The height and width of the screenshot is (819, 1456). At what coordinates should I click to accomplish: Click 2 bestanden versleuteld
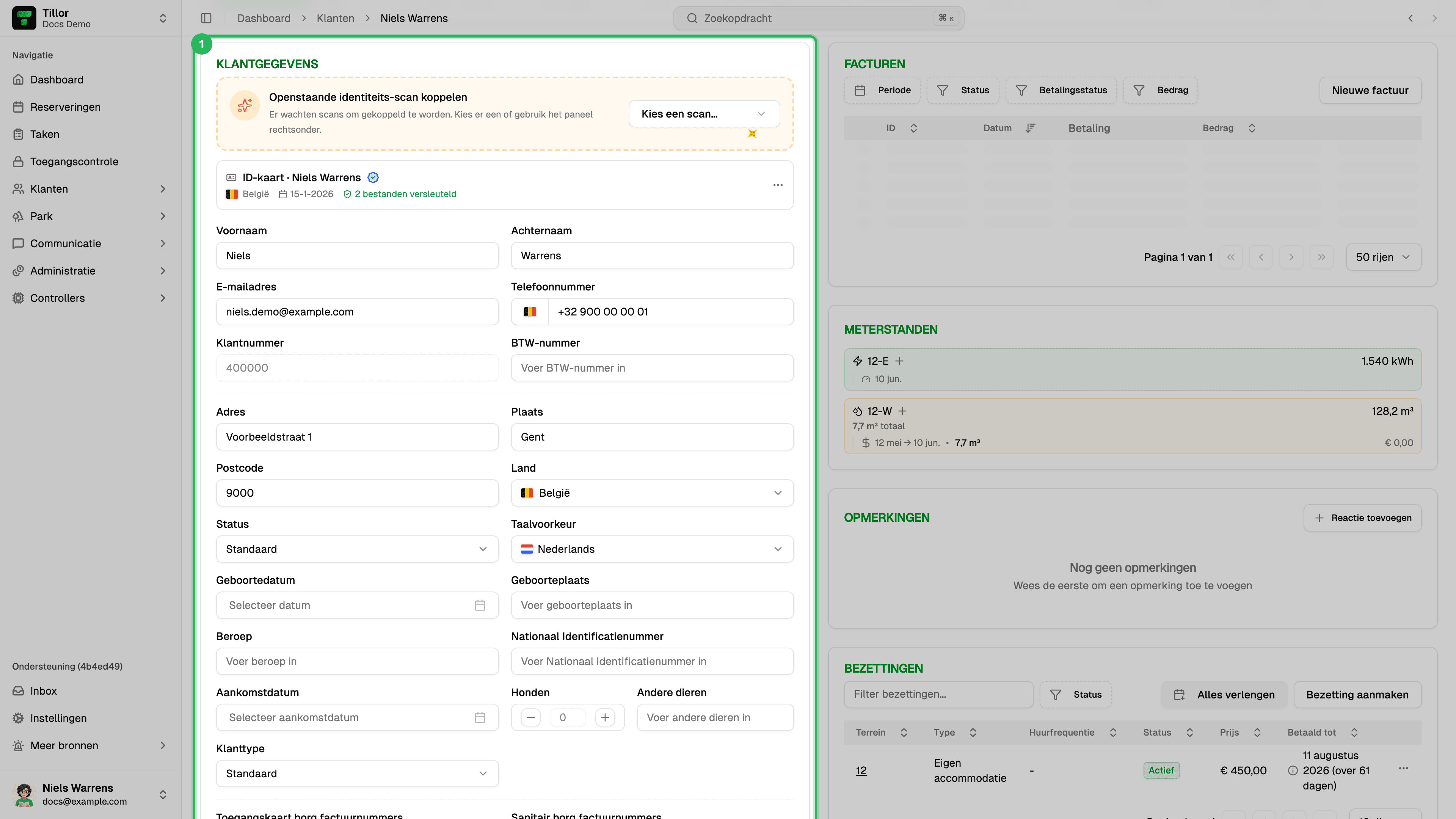point(400,194)
